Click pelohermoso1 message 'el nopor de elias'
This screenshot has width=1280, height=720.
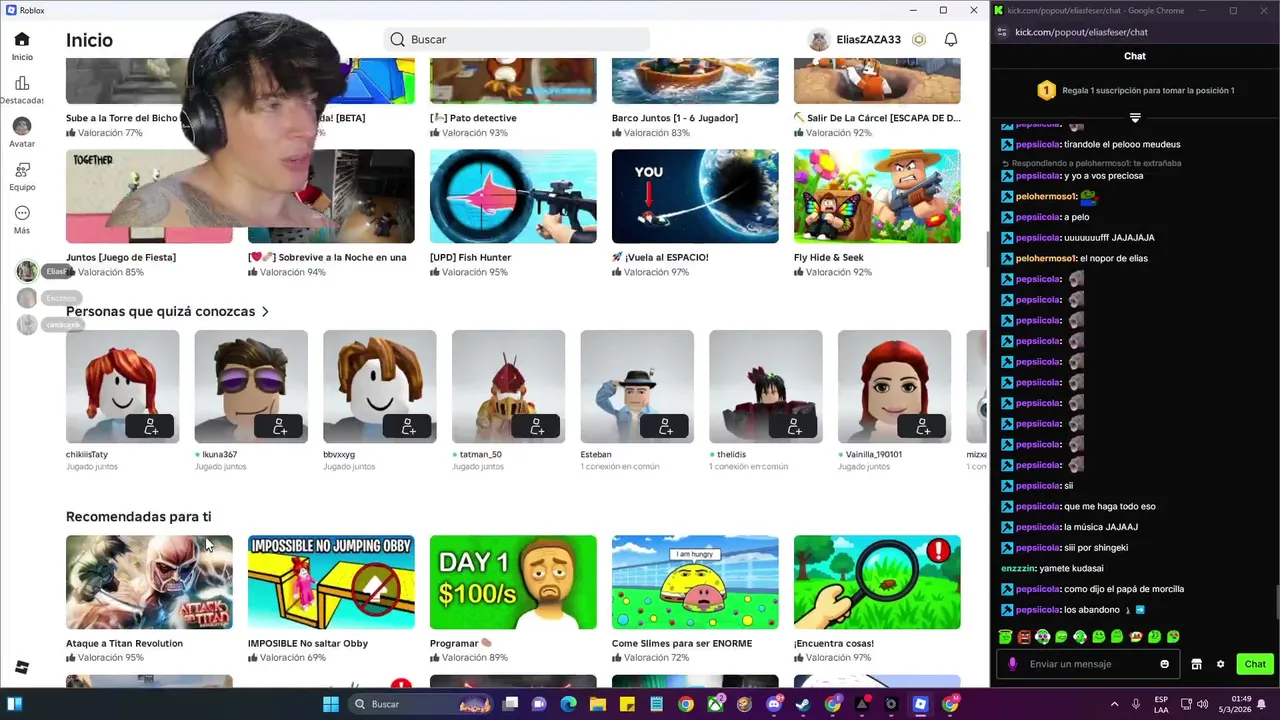[x=1113, y=258]
